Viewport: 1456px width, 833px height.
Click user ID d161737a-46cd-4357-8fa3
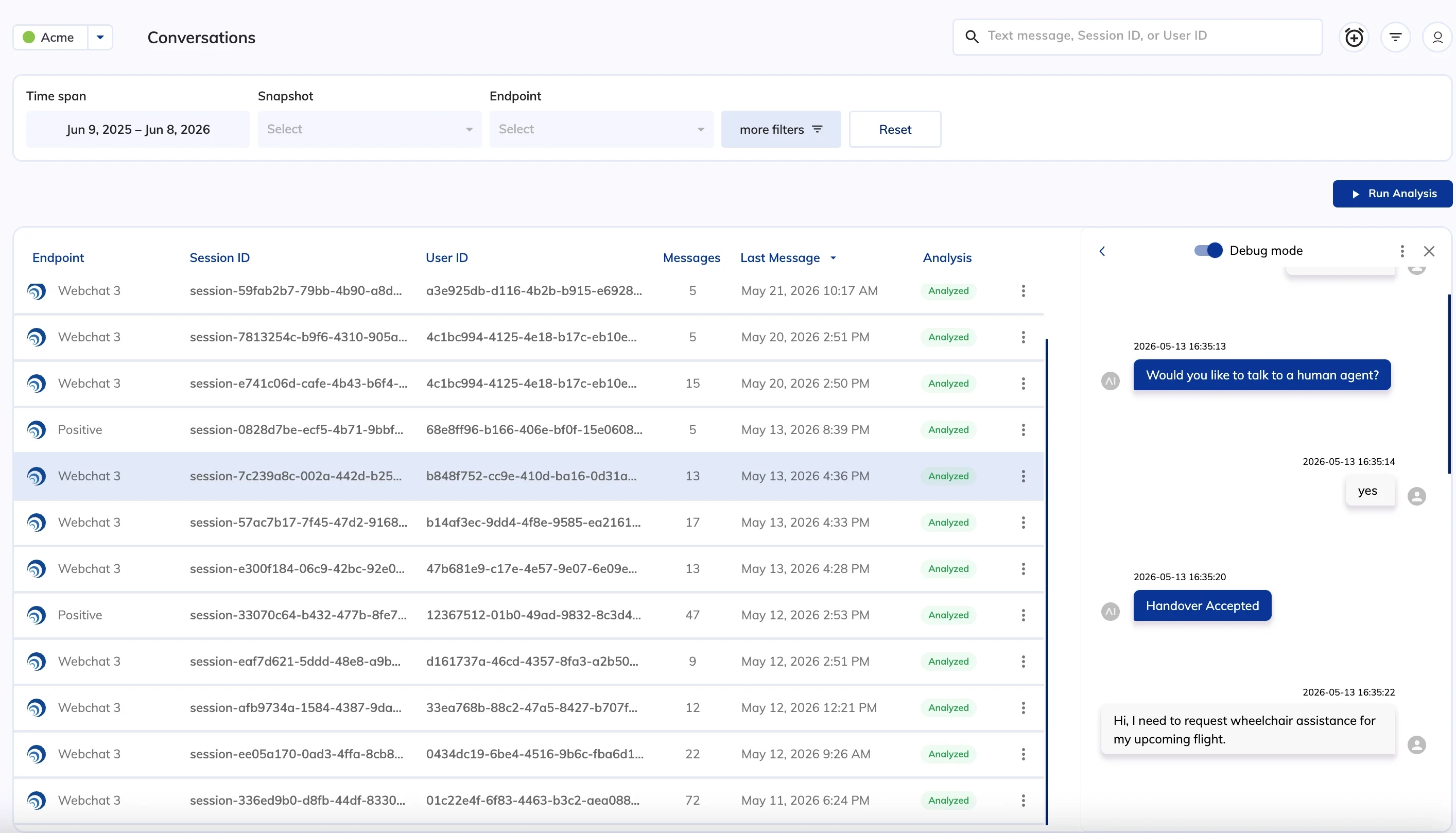pos(532,662)
